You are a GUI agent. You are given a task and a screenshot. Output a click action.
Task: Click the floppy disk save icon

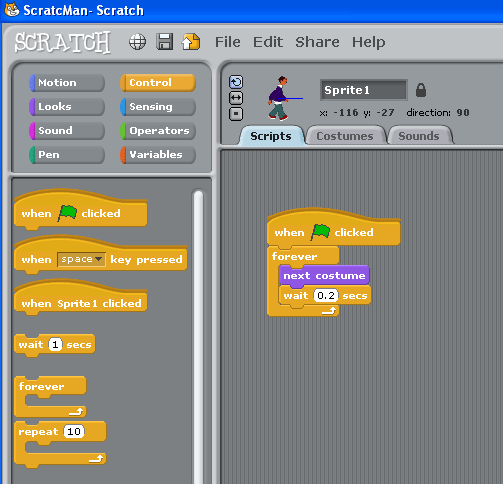point(165,42)
